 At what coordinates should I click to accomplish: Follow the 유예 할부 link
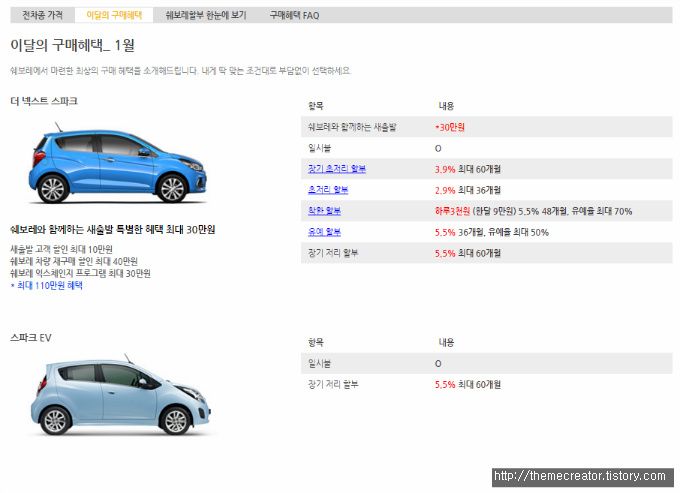[x=324, y=232]
